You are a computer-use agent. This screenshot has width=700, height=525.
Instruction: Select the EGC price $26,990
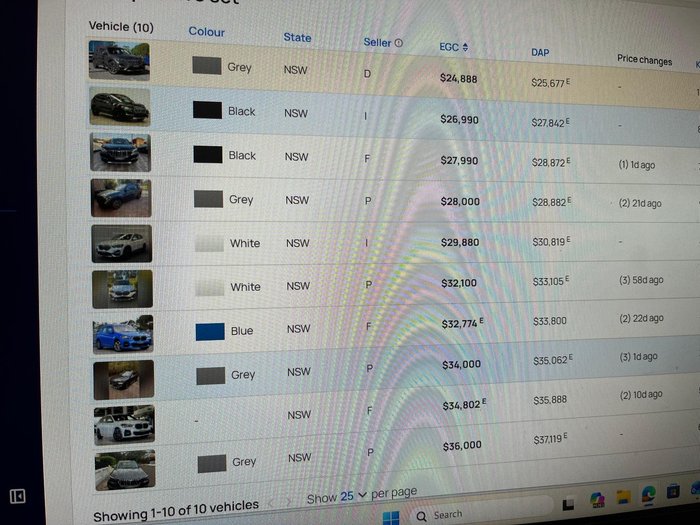point(459,119)
